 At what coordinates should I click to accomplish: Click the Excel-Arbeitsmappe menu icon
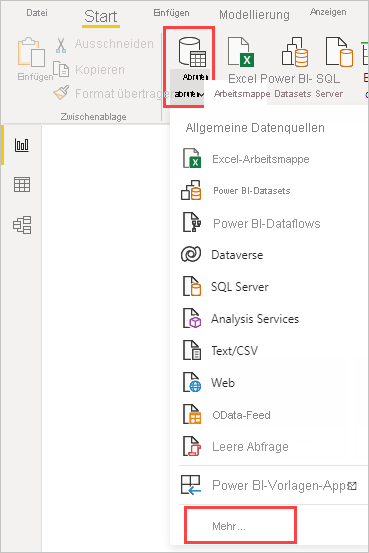(192, 158)
